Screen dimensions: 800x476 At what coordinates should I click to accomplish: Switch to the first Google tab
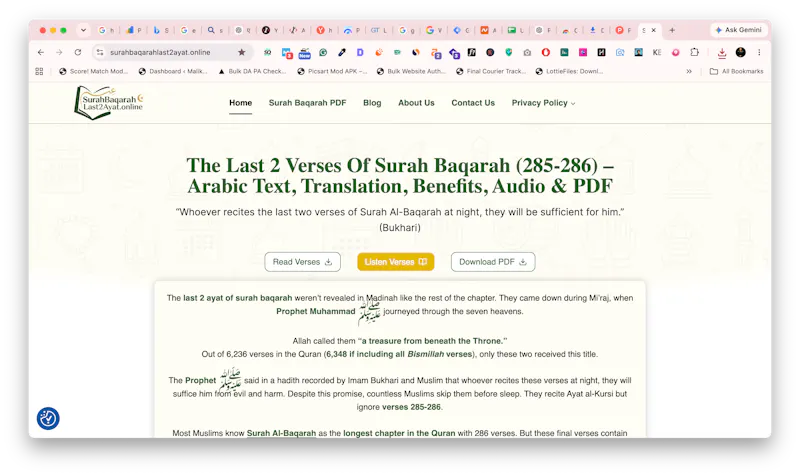coord(106,30)
